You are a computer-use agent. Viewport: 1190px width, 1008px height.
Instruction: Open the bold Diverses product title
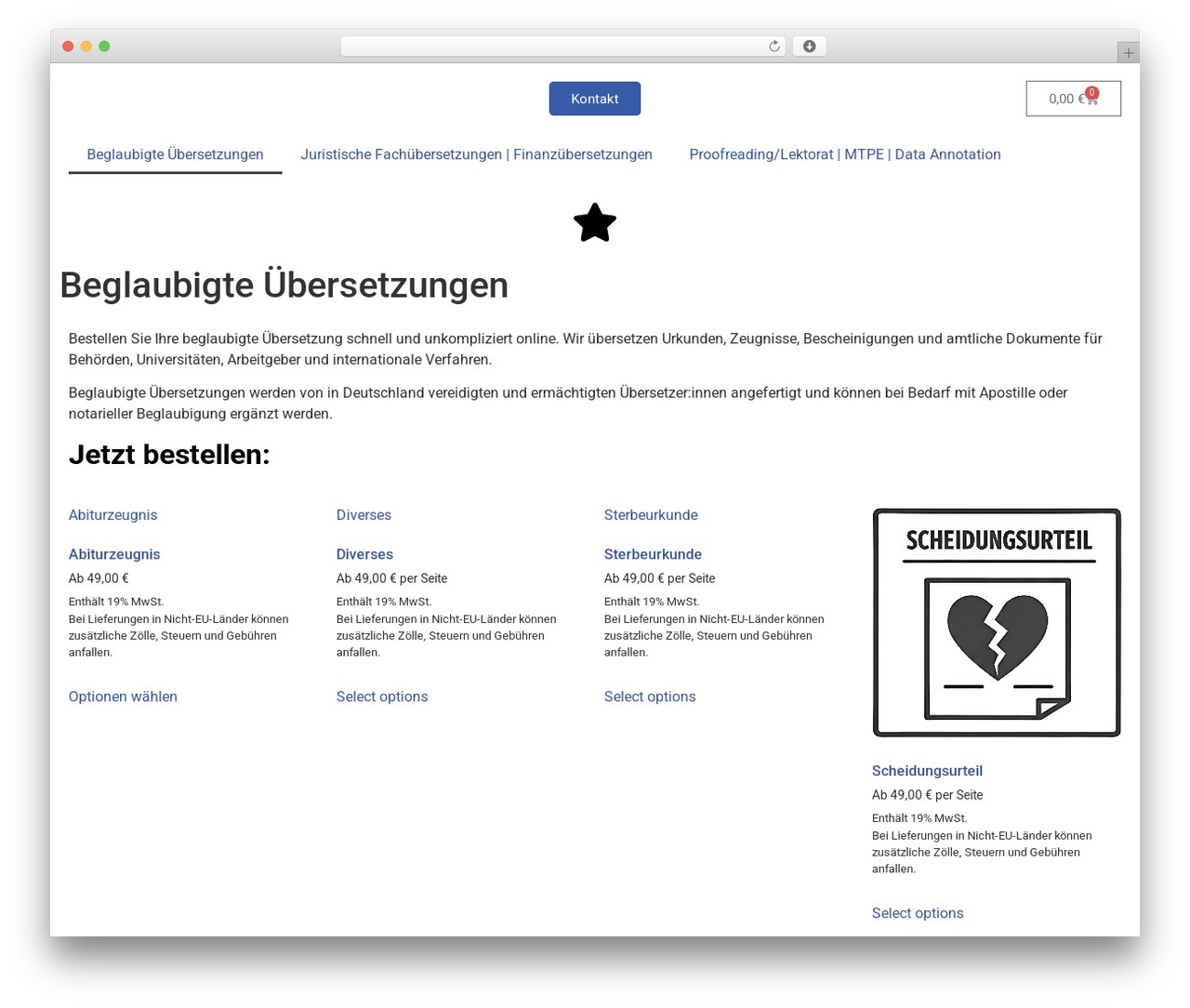[364, 554]
